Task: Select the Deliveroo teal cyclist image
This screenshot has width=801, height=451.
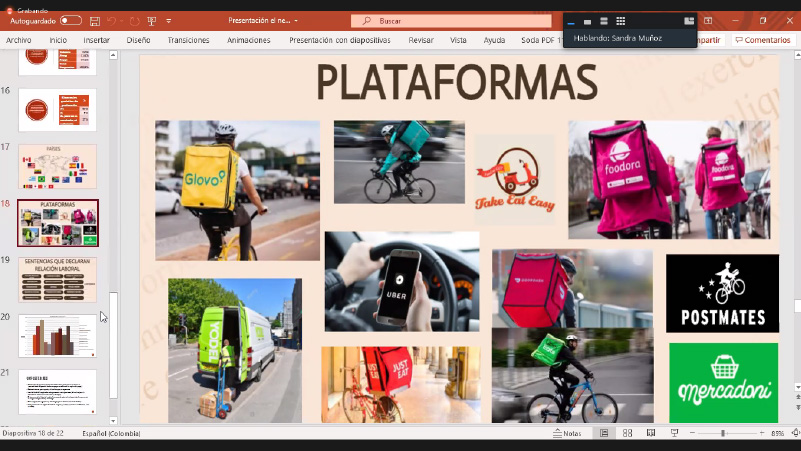Action: 399,162
